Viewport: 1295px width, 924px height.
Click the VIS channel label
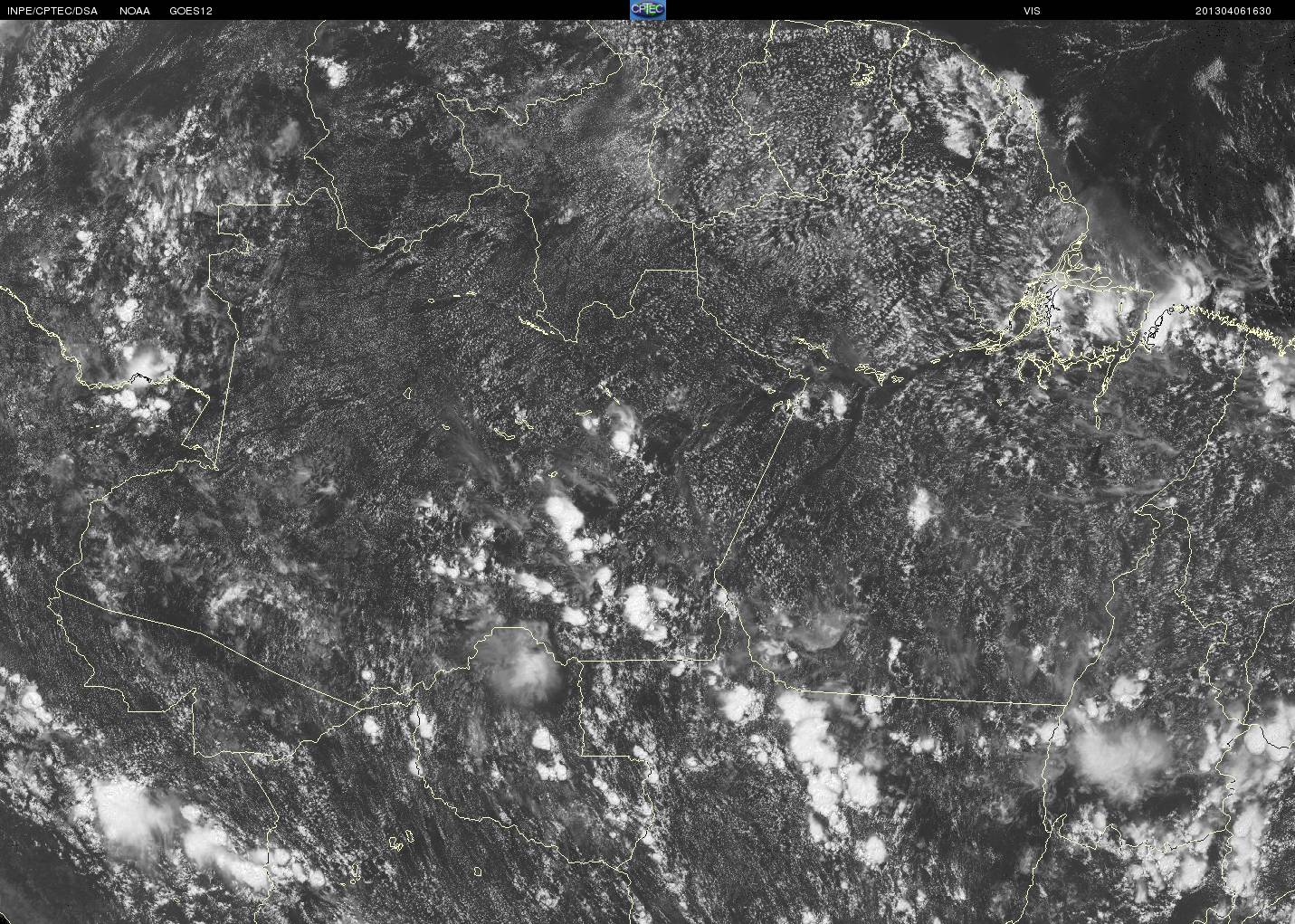coord(1032,11)
